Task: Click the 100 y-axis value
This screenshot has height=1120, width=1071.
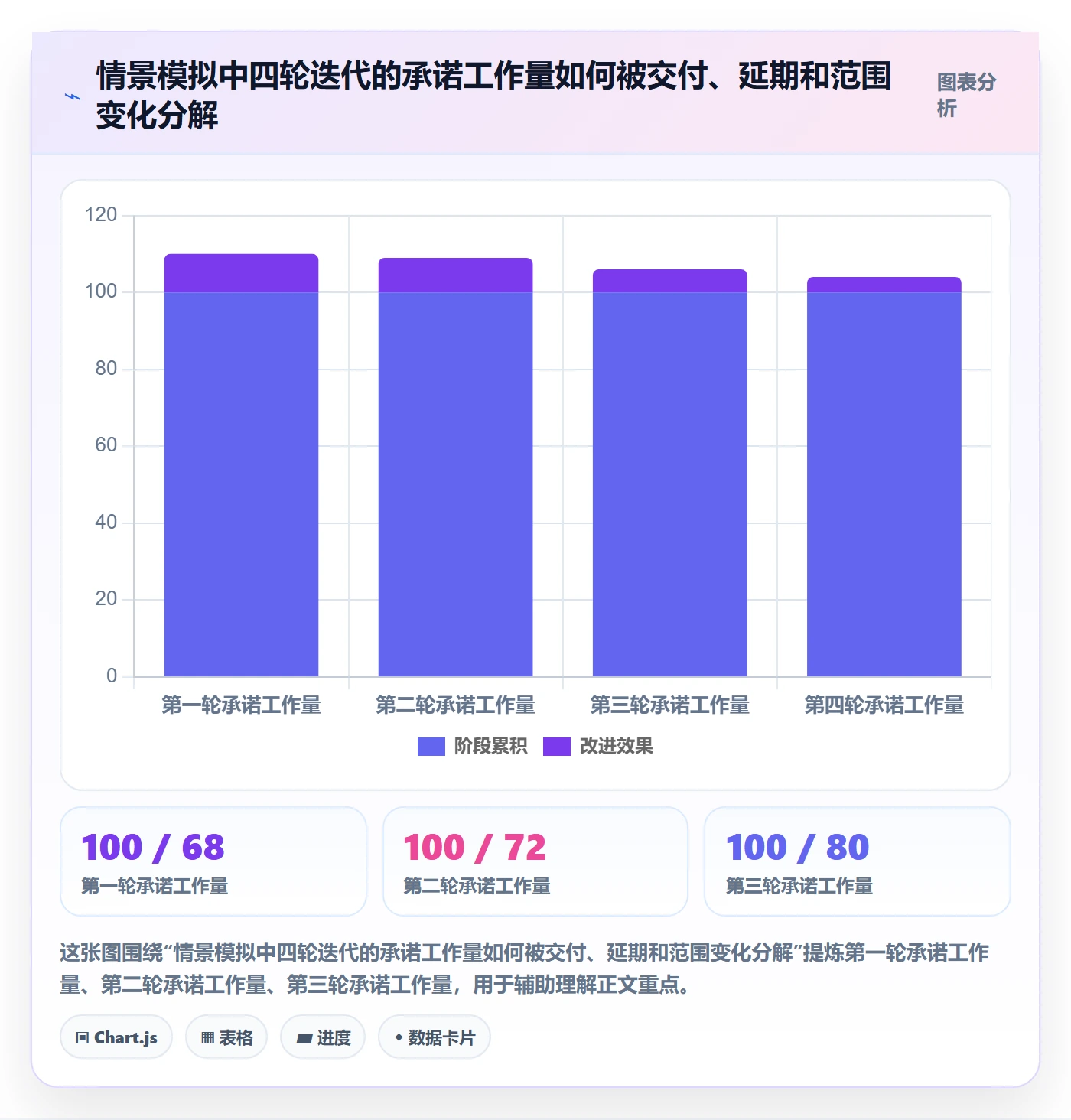Action: [x=101, y=291]
